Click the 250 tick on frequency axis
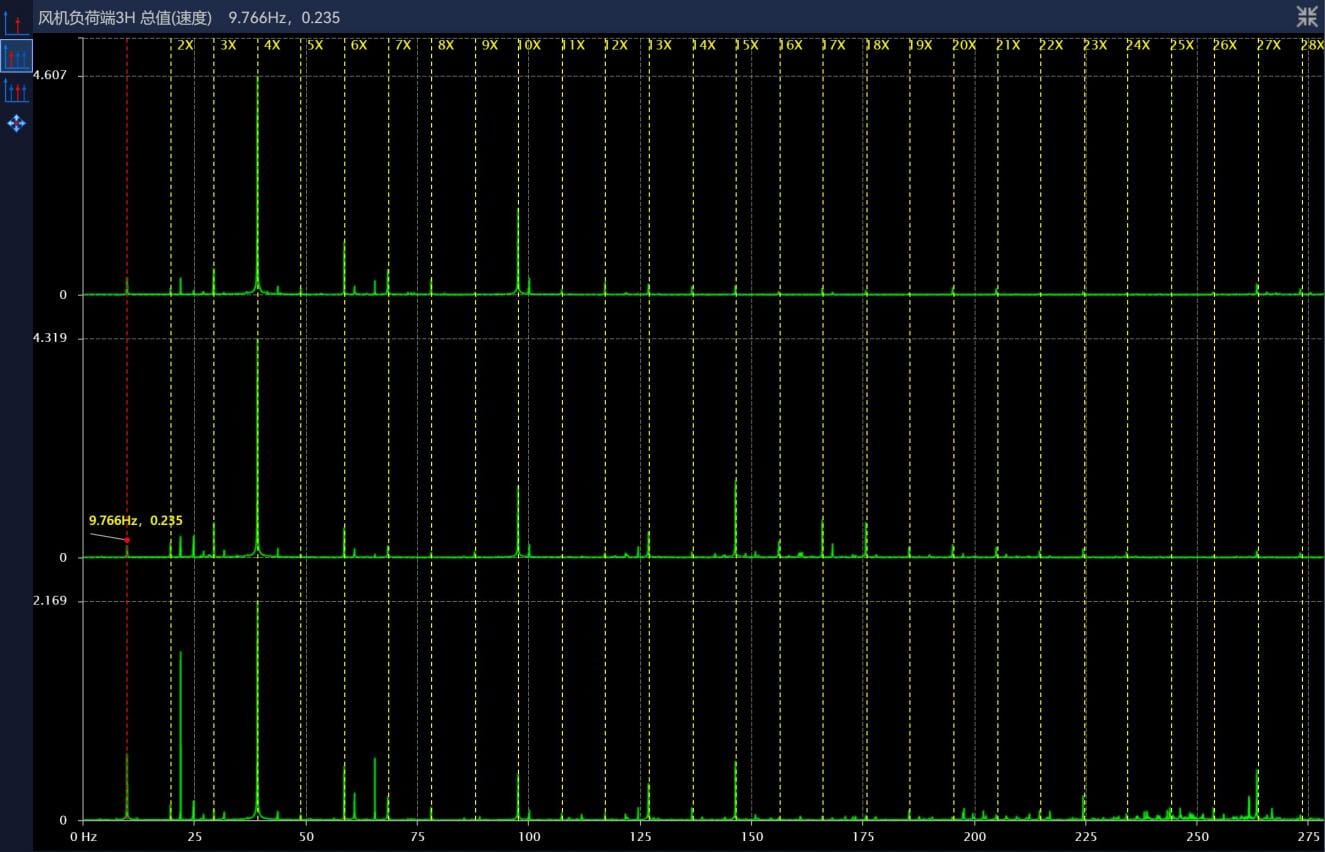 1197,836
